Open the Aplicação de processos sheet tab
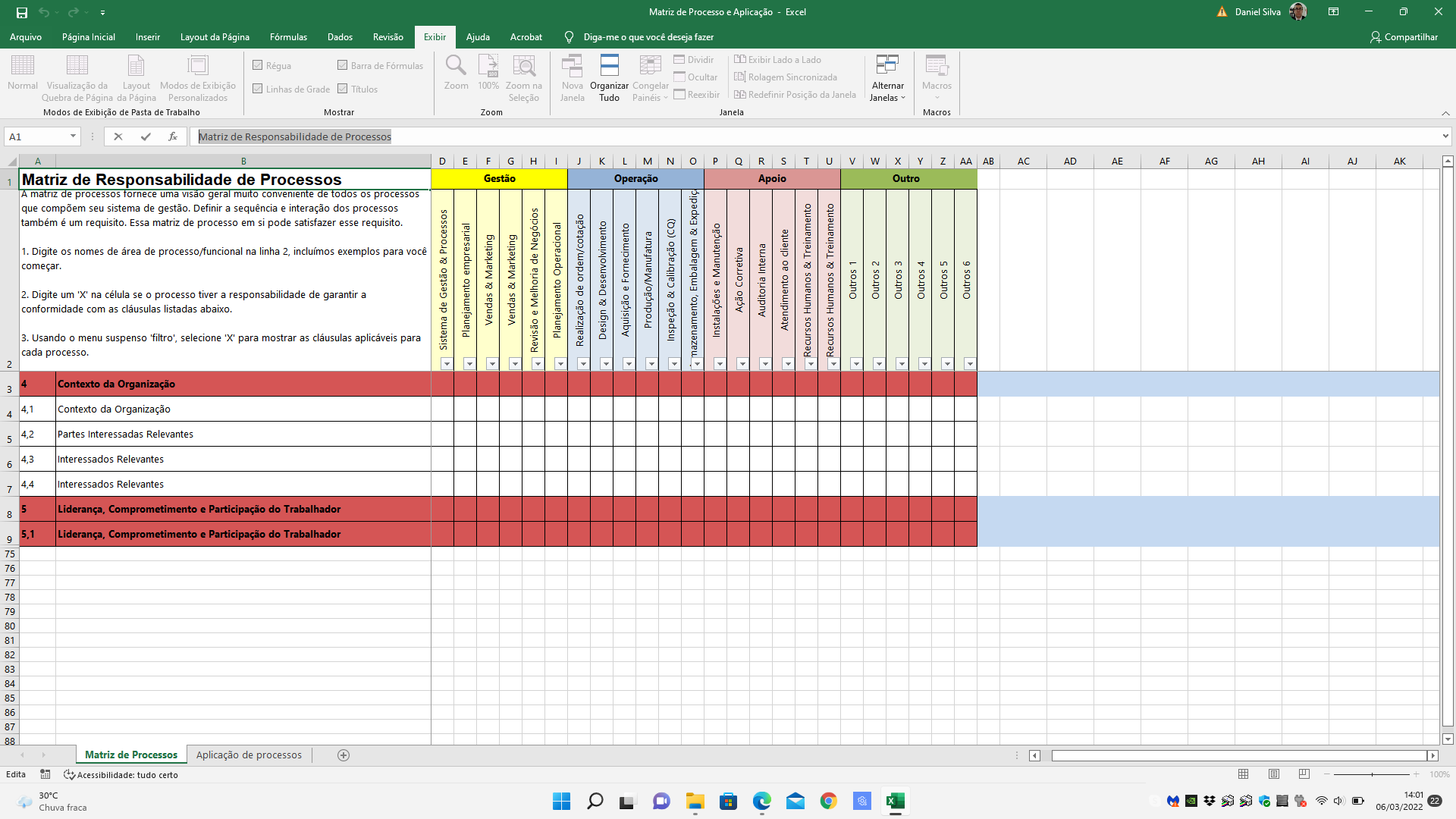Image resolution: width=1456 pixels, height=819 pixels. (249, 755)
